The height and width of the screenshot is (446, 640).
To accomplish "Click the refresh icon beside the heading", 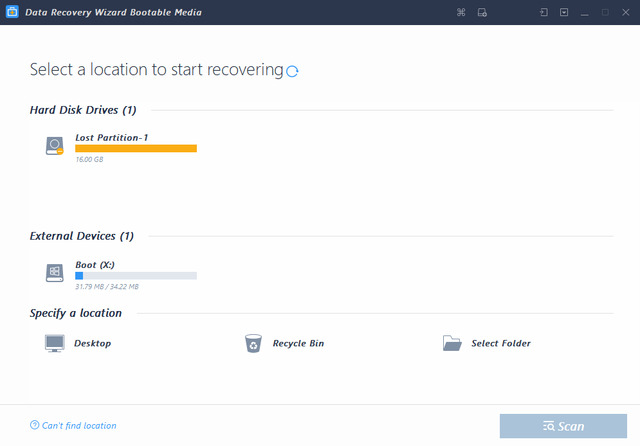I will (x=292, y=71).
